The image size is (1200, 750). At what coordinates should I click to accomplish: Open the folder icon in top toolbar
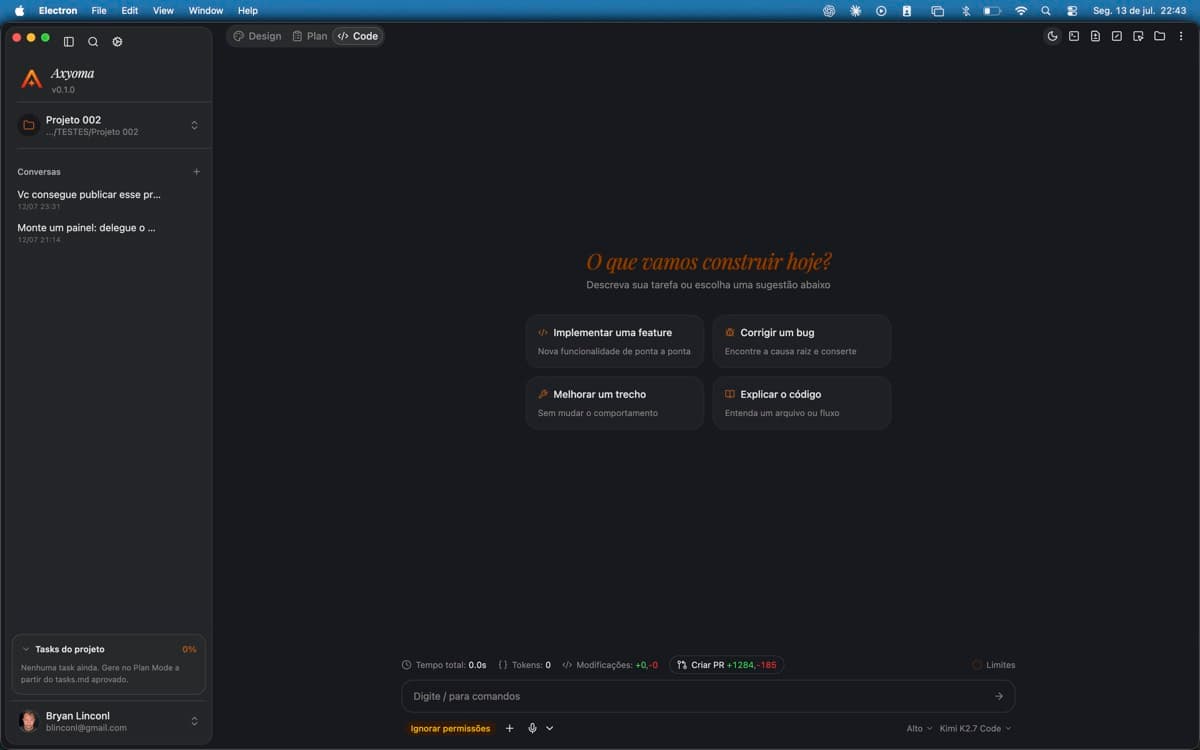(x=1160, y=36)
